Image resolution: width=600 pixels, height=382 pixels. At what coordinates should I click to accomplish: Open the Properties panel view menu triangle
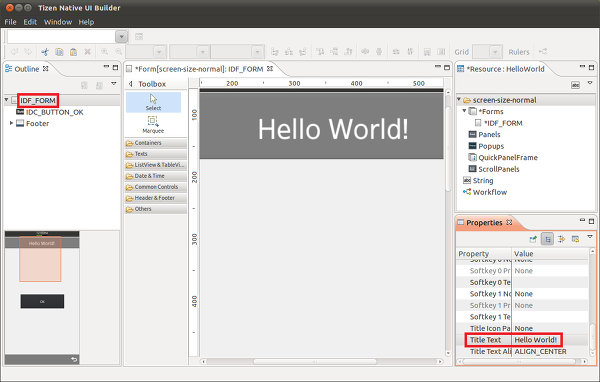(590, 237)
